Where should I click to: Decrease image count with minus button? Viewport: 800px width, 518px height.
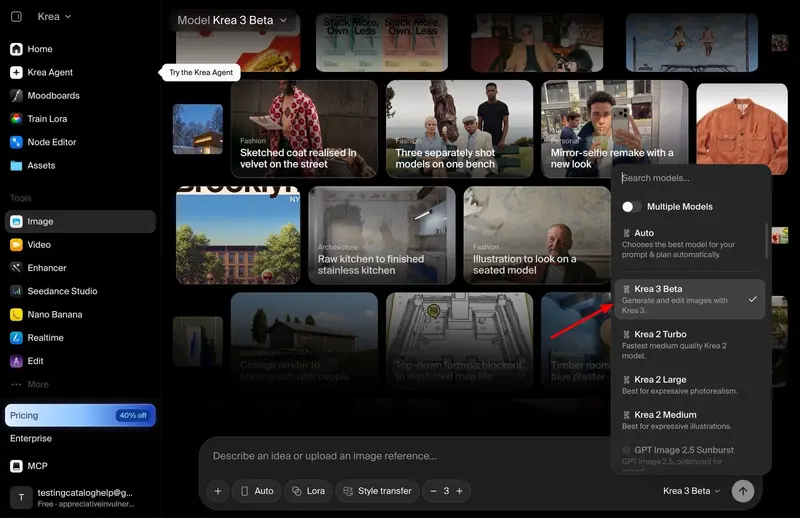click(x=433, y=491)
